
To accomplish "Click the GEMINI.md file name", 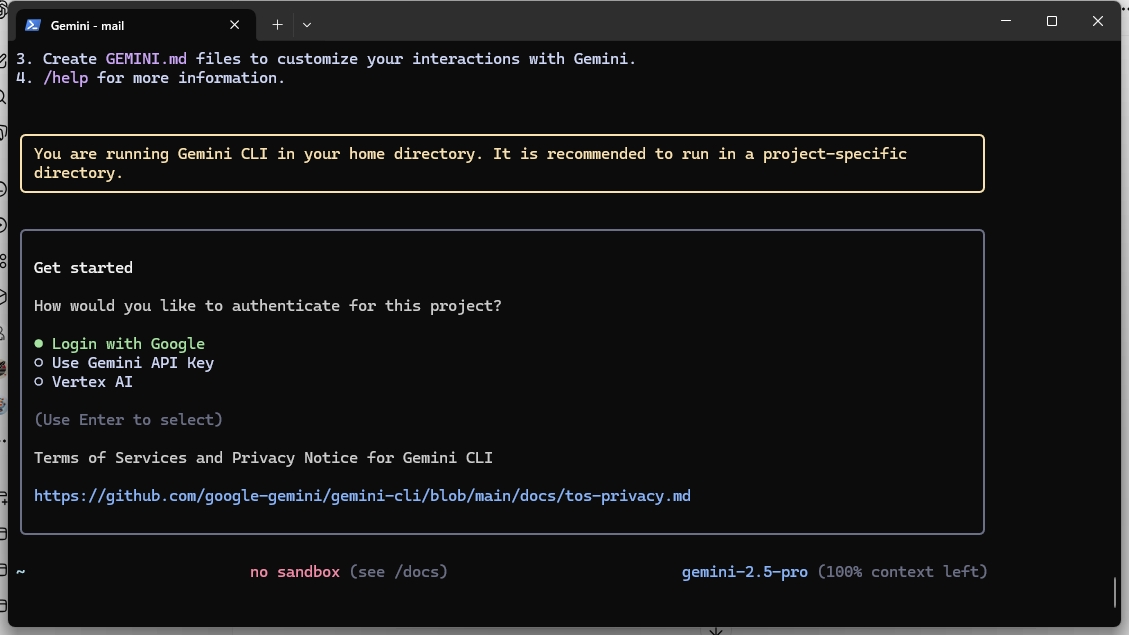I will [146, 59].
